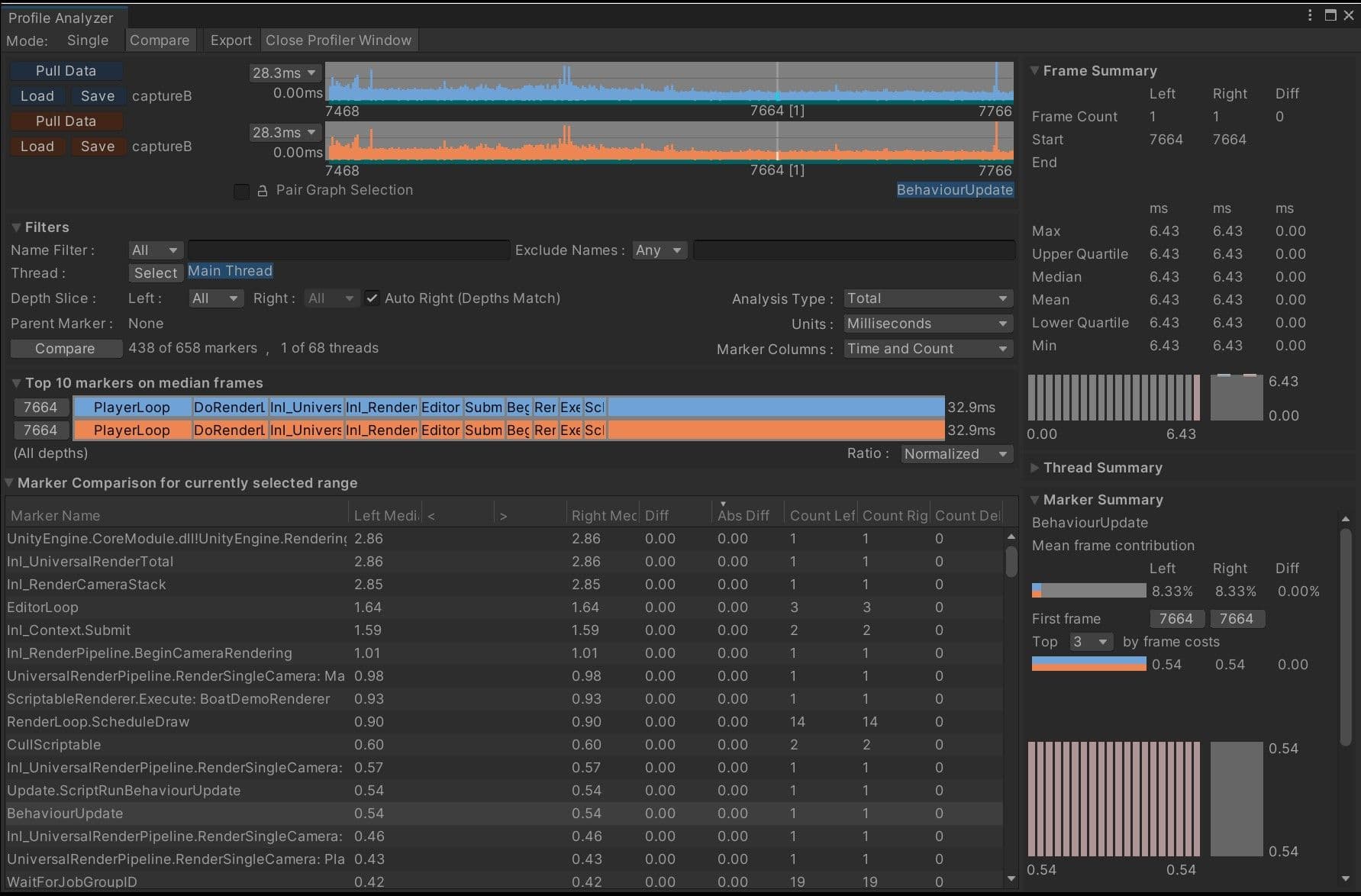Viewport: 1361px width, 896px height.
Task: Collapse the Filters section triangle
Action: coord(15,227)
